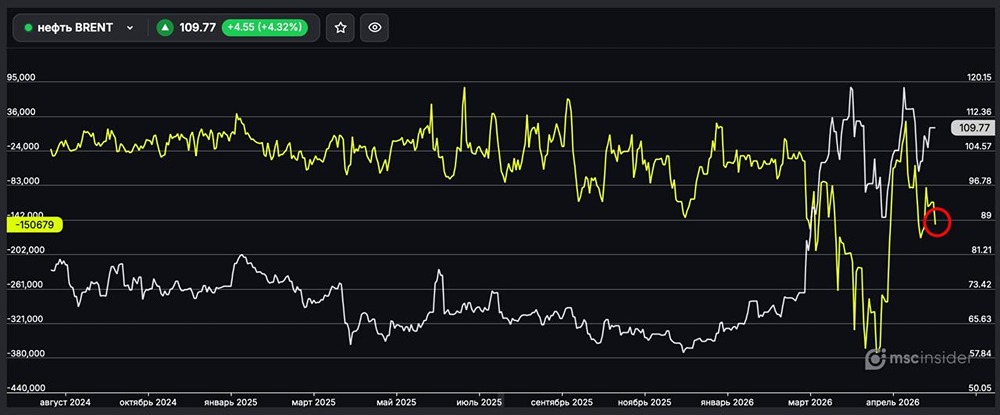
Task: Click the 57.84 right axis value
Action: pyautogui.click(x=979, y=353)
